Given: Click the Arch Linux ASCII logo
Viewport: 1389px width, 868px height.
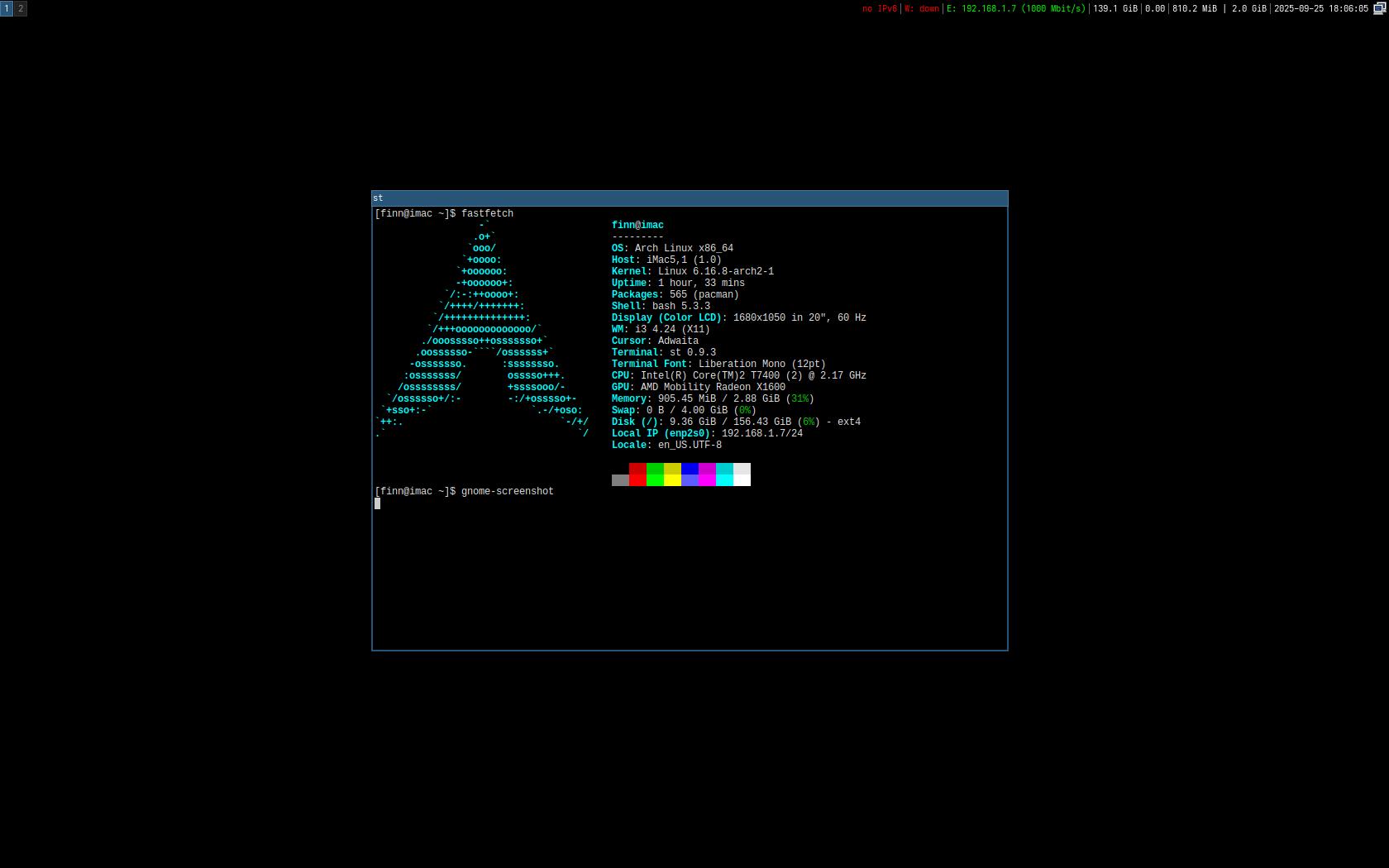Looking at the screenshot, I should coord(483,329).
